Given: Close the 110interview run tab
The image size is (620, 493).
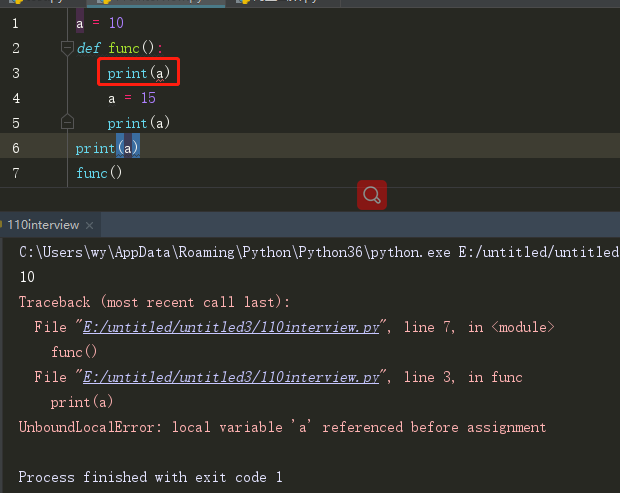Looking at the screenshot, I should (88, 226).
